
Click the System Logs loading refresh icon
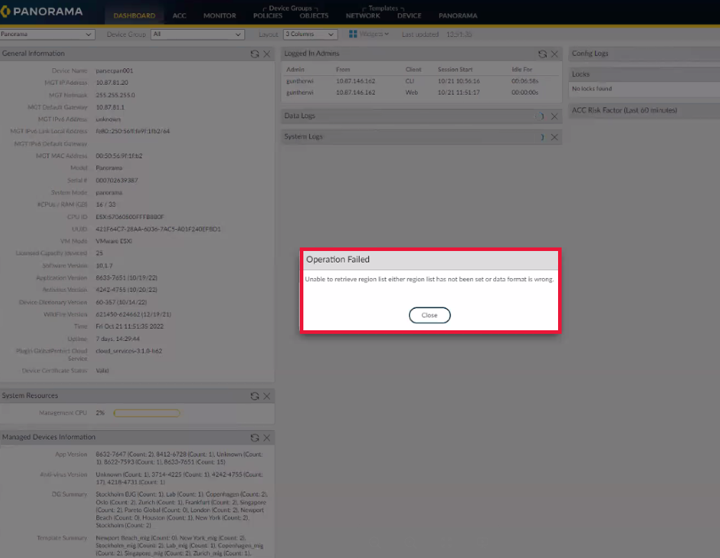pos(542,137)
